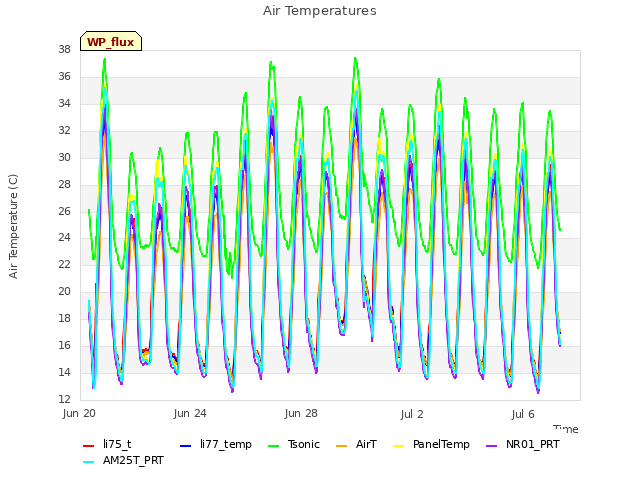
Task: Toggle the li75_t legend entry
Action: [107, 444]
